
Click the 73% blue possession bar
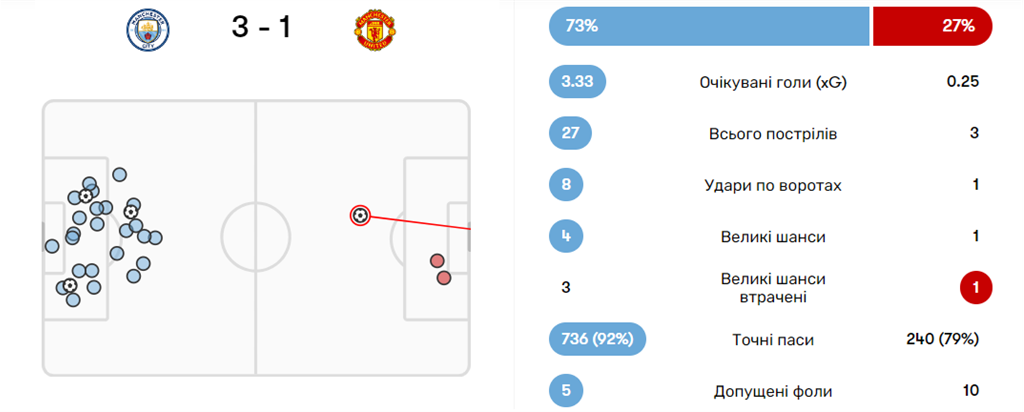click(708, 27)
